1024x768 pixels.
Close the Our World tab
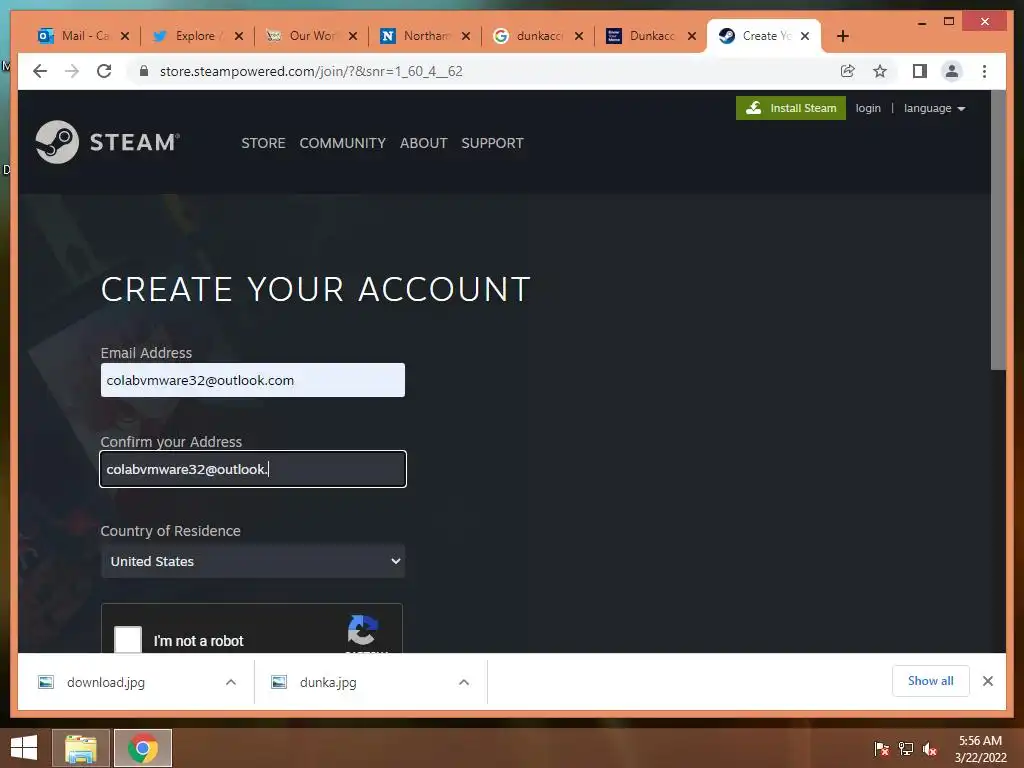pos(353,36)
